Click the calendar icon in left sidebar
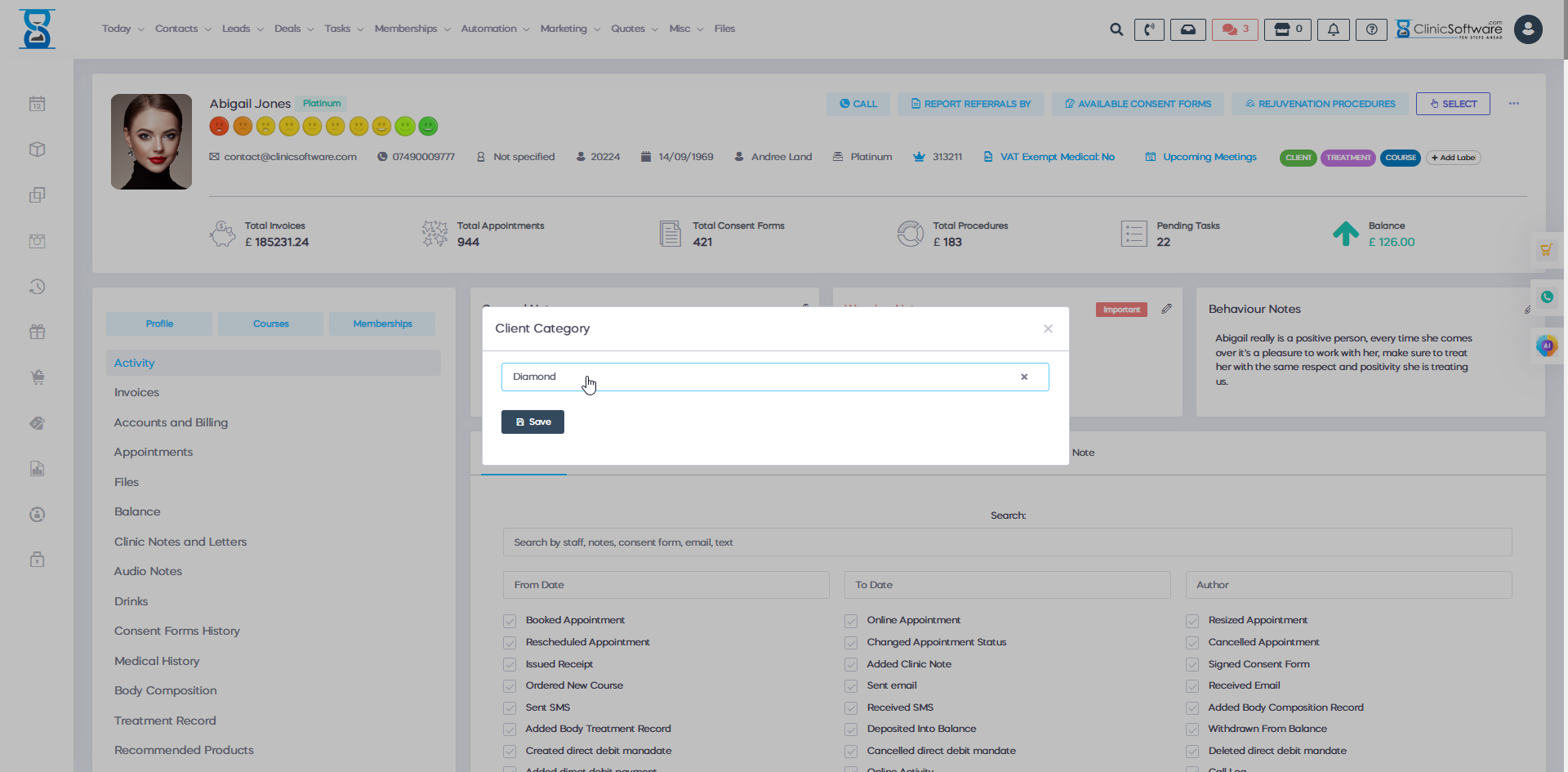The width and height of the screenshot is (1568, 772). pos(37,104)
